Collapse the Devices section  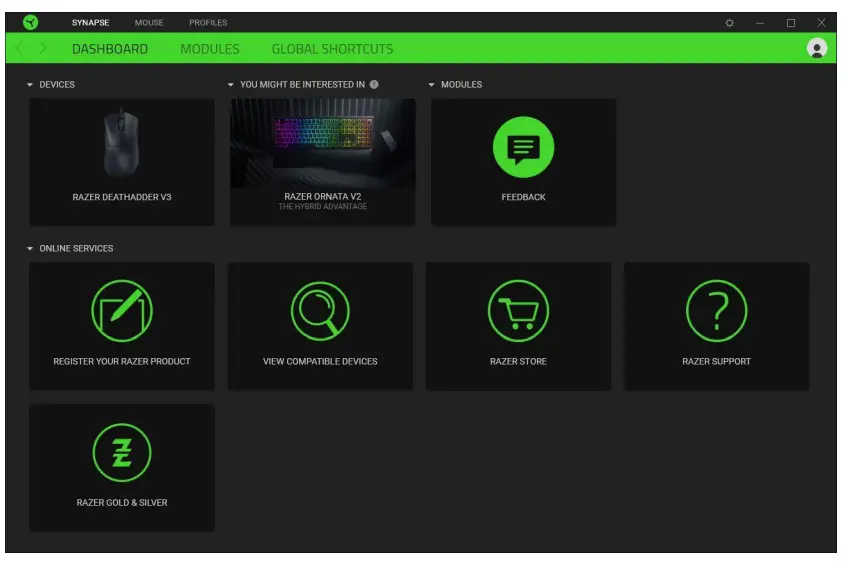tap(30, 85)
